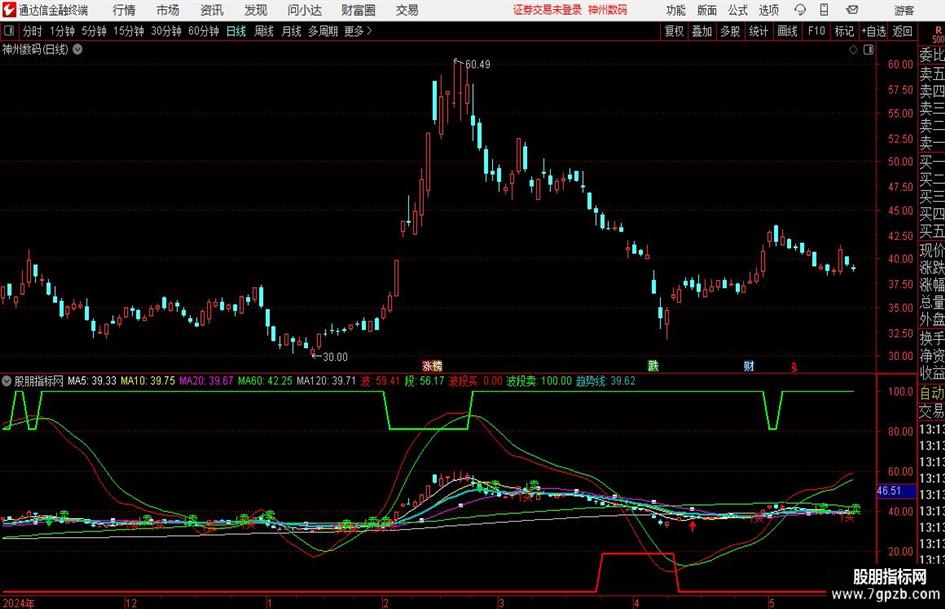Click the 涨榜 info marker on chart

(432, 366)
